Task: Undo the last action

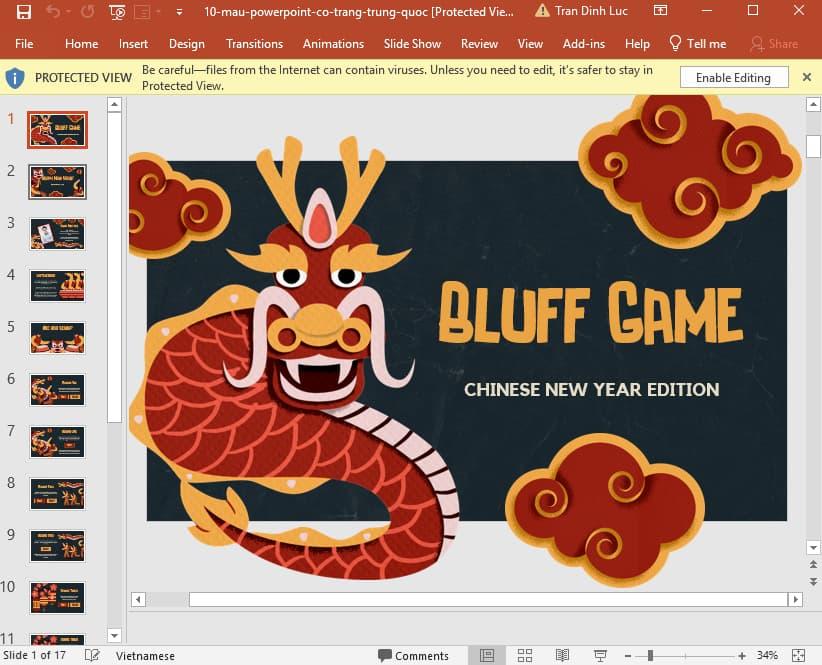Action: (54, 11)
